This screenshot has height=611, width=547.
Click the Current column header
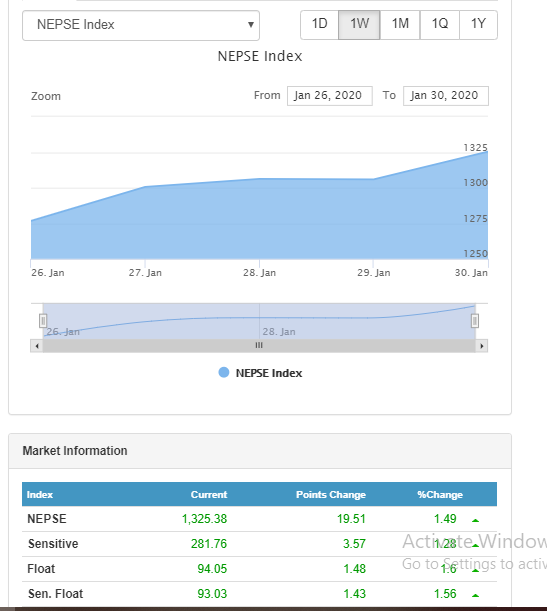(x=209, y=494)
